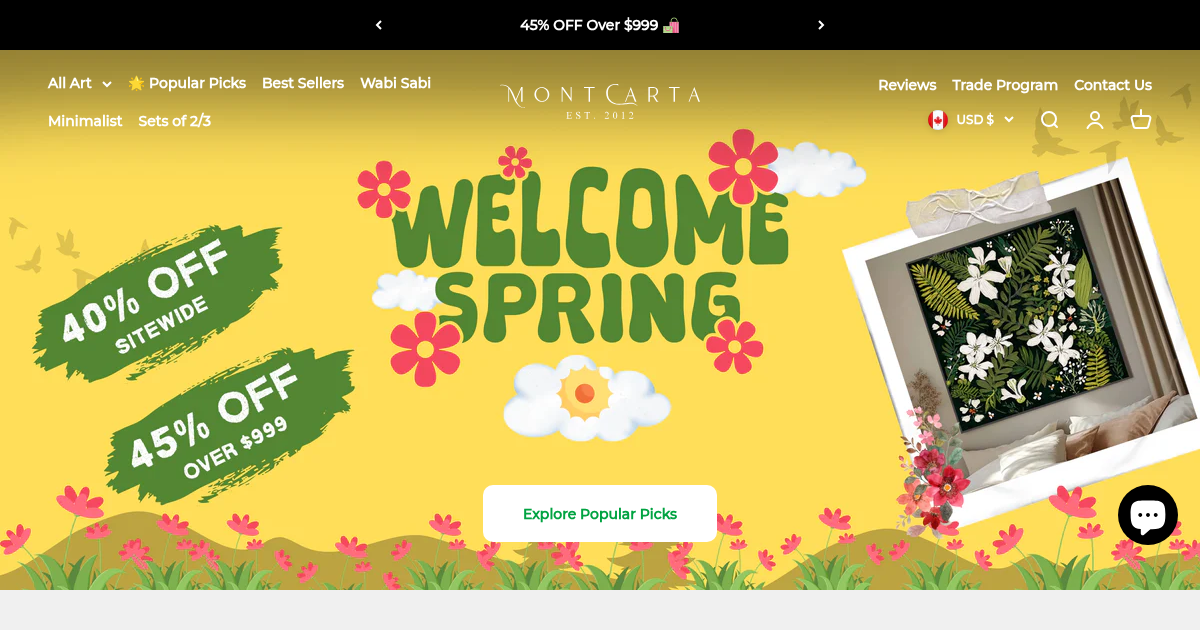Viewport: 1200px width, 630px height.
Task: Open Best Sellers menu item
Action: (x=303, y=83)
